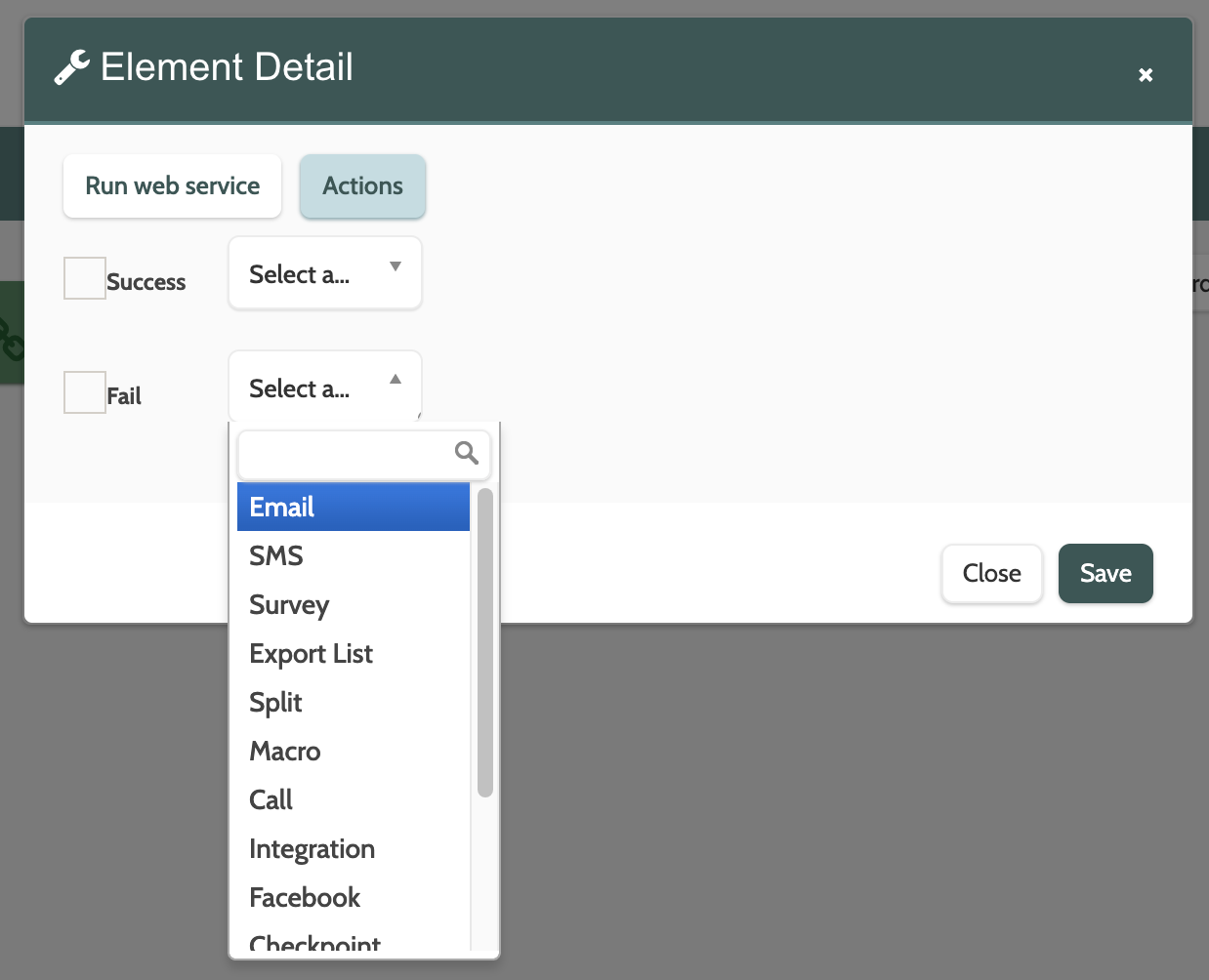This screenshot has width=1209, height=980.
Task: Click the wrench icon in the header
Action: [x=72, y=67]
